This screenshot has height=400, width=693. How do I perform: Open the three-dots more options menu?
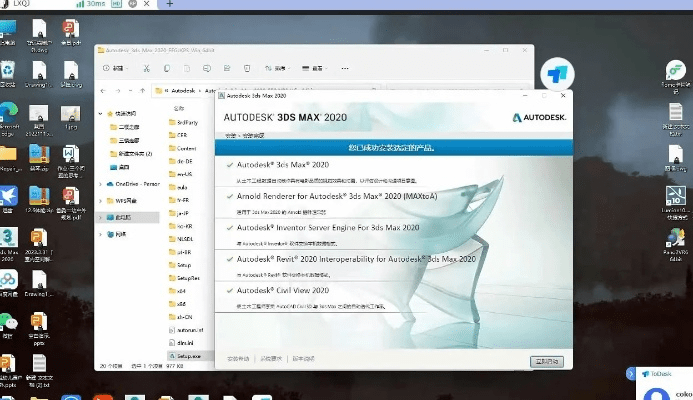point(344,69)
